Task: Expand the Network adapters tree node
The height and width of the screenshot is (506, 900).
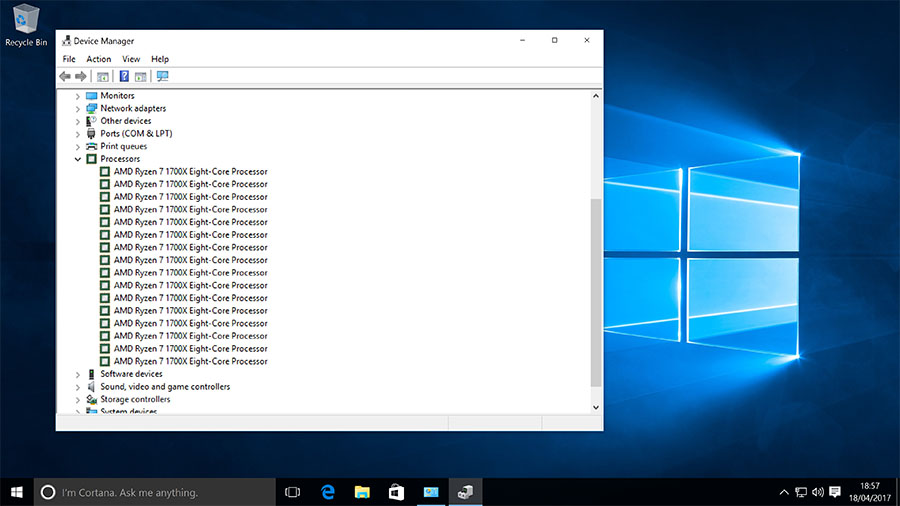Action: click(77, 109)
